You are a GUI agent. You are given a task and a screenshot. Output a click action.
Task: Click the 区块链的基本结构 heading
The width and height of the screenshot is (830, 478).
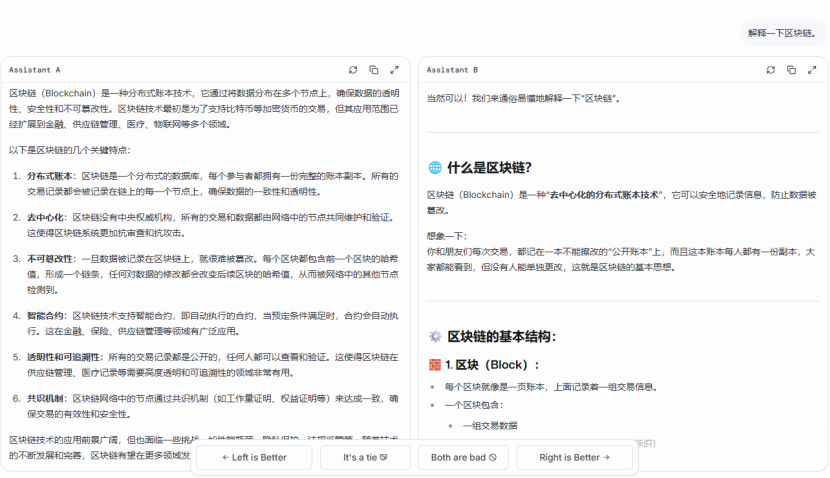coord(501,336)
